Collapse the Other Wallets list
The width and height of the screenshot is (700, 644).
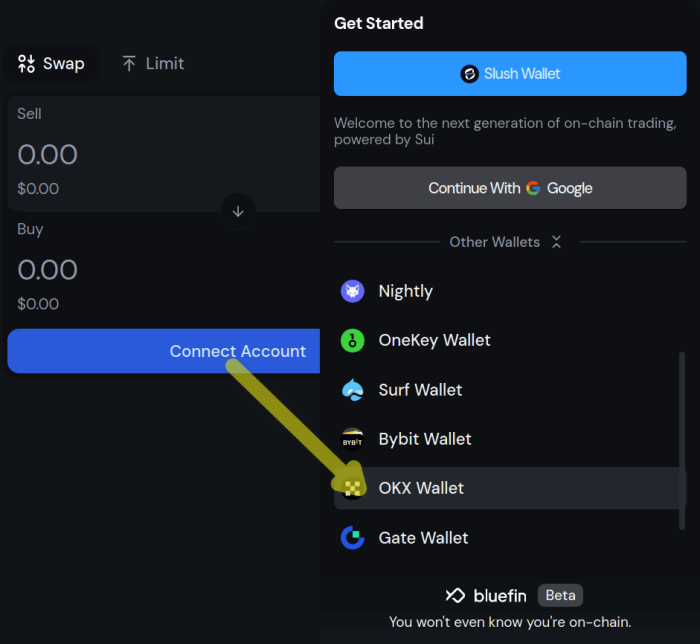point(557,242)
